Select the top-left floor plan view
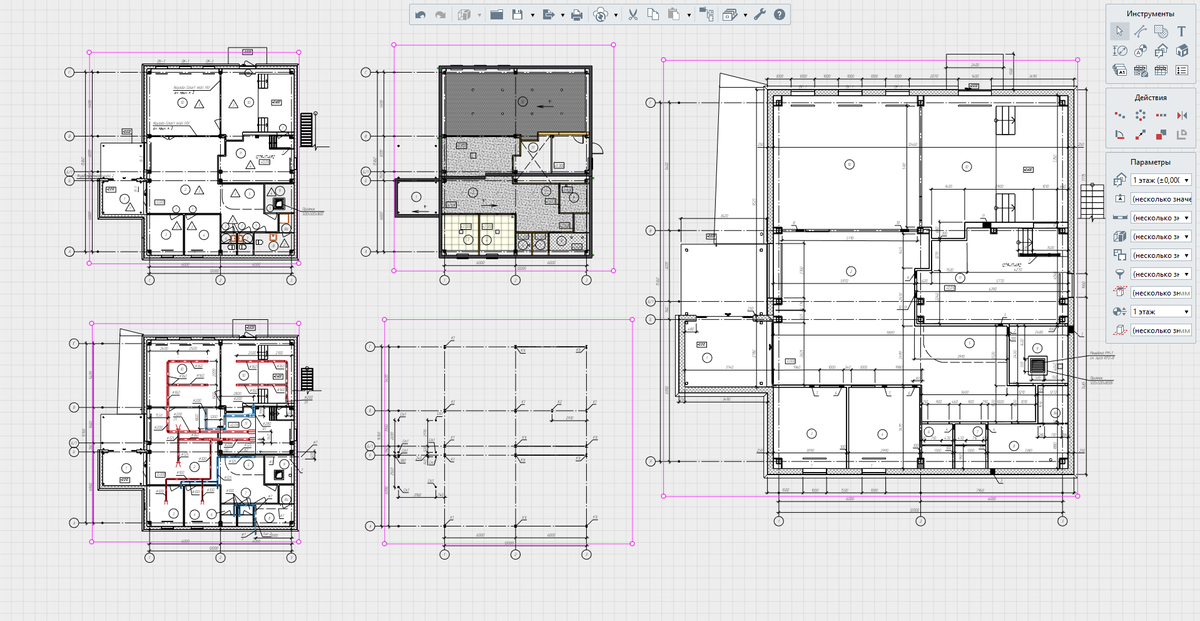1200x621 pixels. [196, 157]
